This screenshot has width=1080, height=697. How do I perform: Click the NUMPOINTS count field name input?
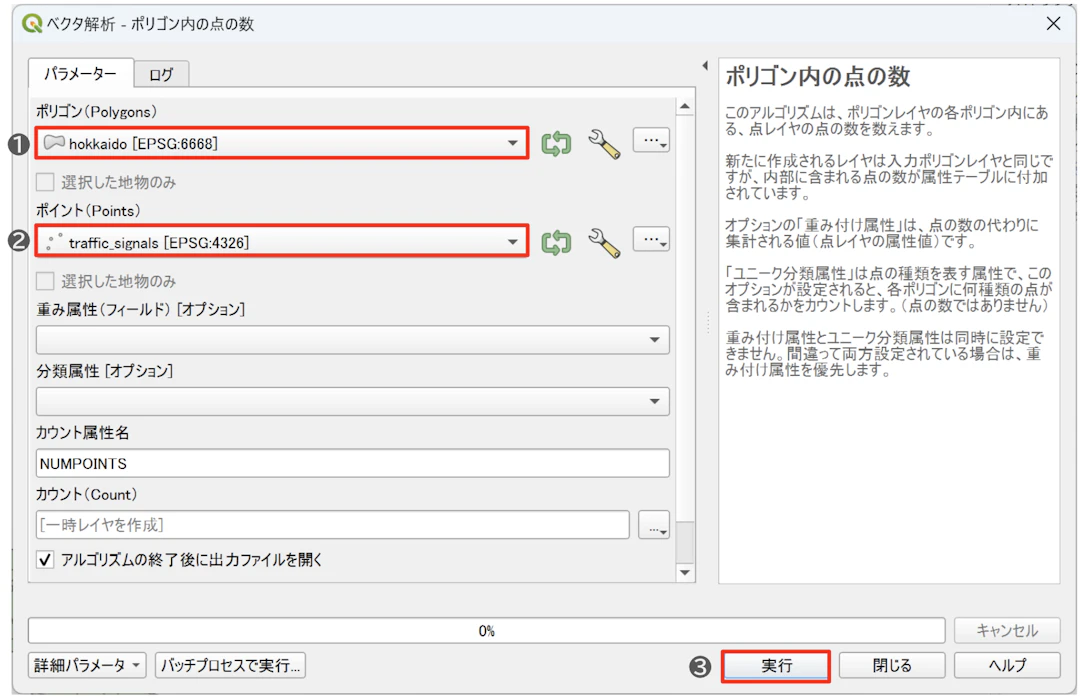coord(353,463)
